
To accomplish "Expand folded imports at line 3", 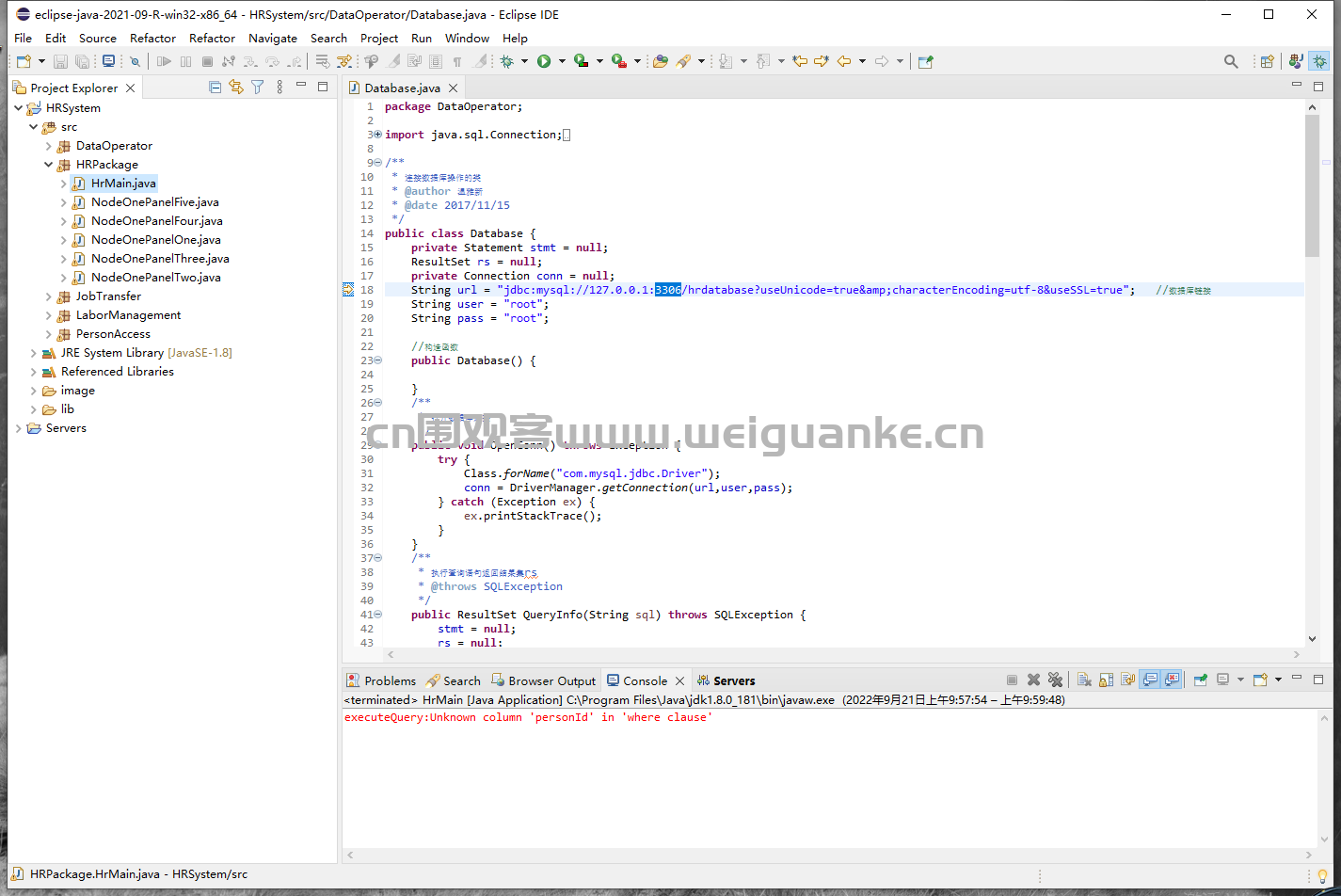I will pos(377,135).
